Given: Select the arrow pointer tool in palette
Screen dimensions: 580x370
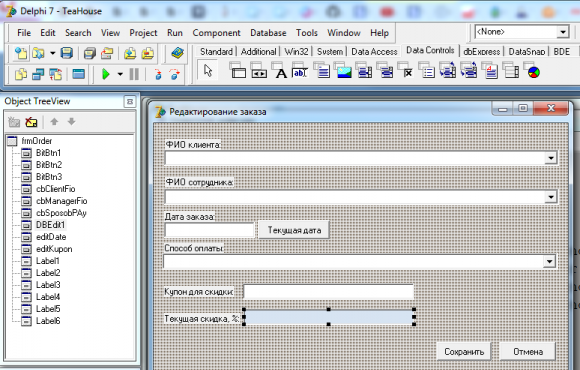Looking at the screenshot, I should 208,71.
